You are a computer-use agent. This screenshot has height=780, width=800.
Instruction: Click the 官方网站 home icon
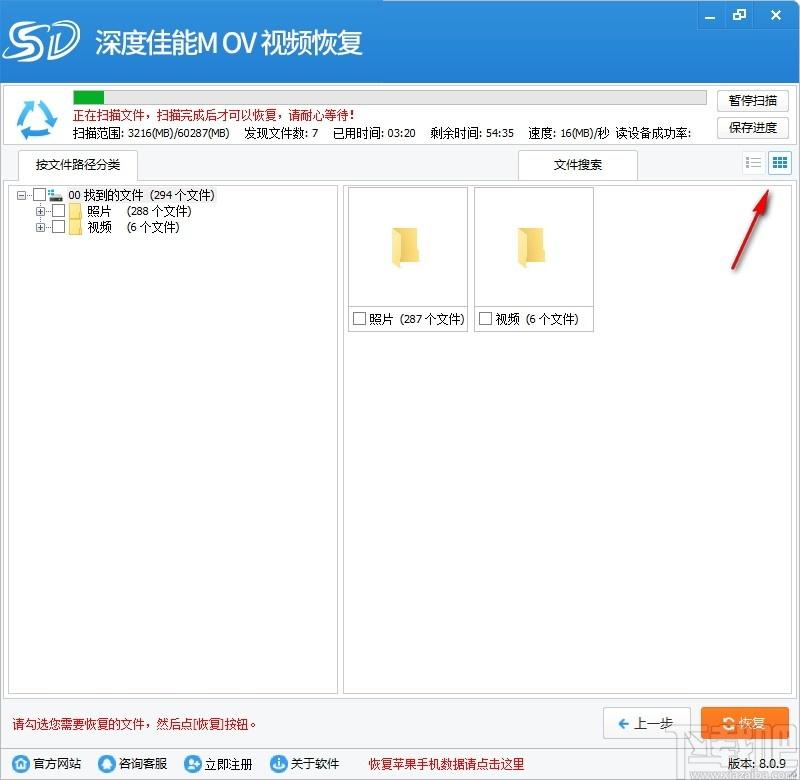click(21, 764)
